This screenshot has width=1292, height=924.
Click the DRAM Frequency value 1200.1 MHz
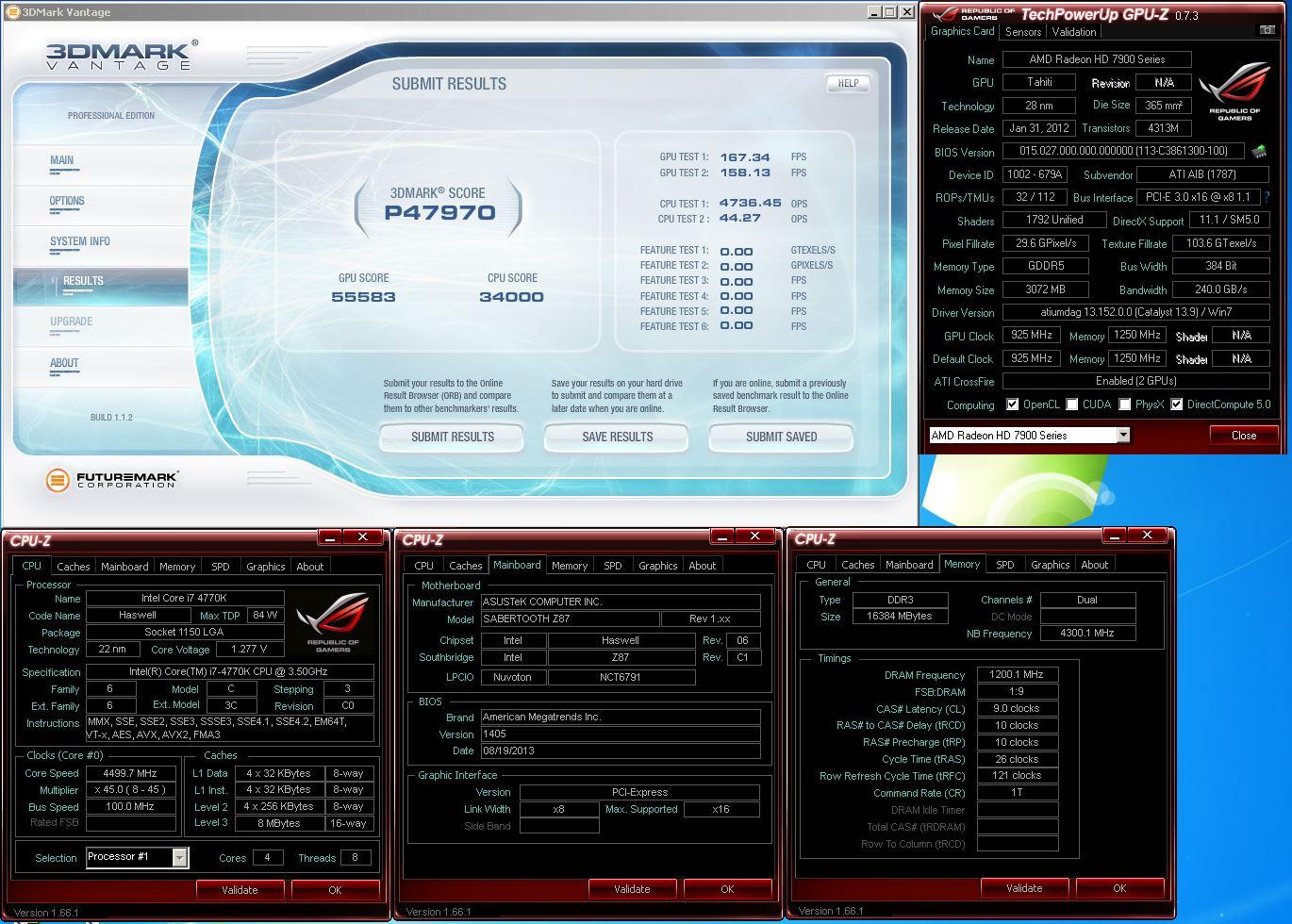tap(1018, 675)
